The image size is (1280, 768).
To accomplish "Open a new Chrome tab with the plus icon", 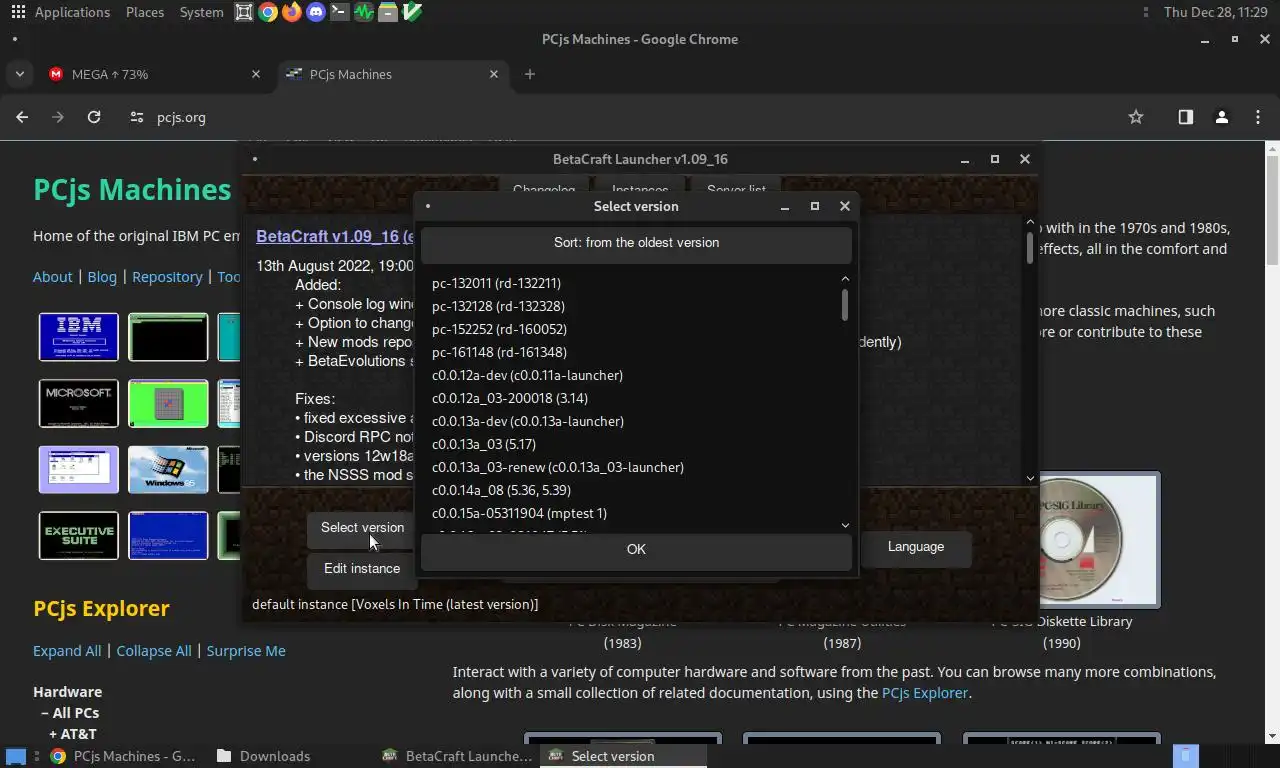I will 530,74.
